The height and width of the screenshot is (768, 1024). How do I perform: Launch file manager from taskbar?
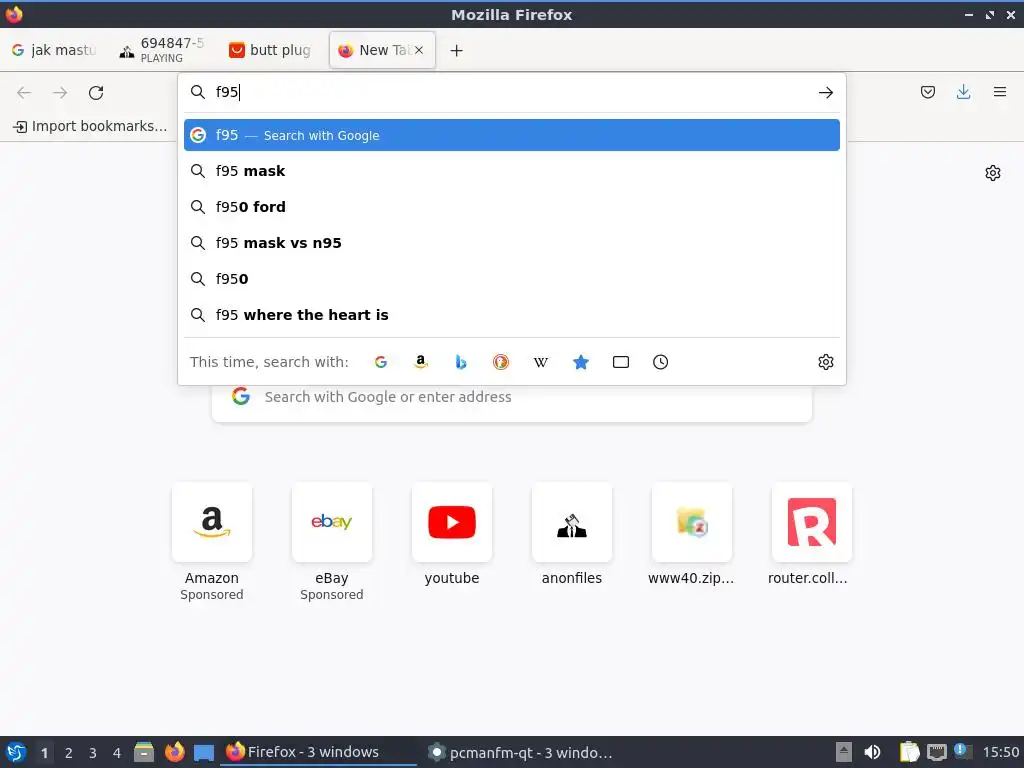[144, 752]
